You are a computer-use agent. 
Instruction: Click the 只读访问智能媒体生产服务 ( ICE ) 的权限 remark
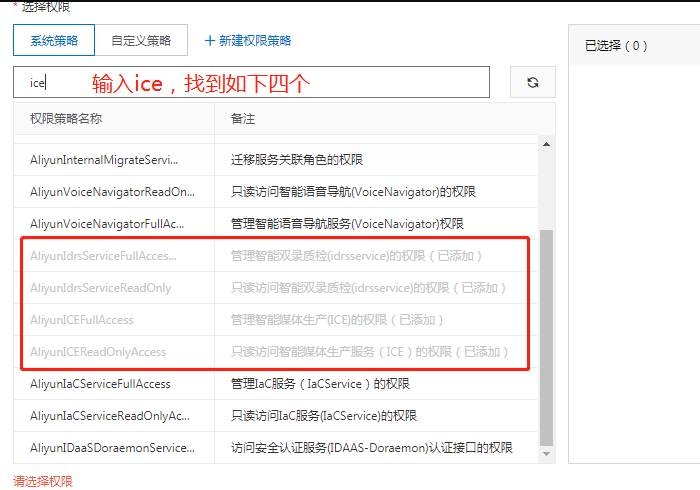click(370, 352)
